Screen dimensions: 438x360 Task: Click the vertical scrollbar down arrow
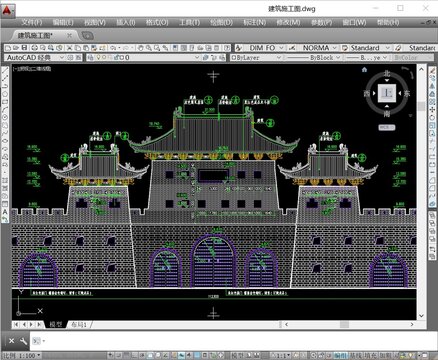[x=421, y=315]
